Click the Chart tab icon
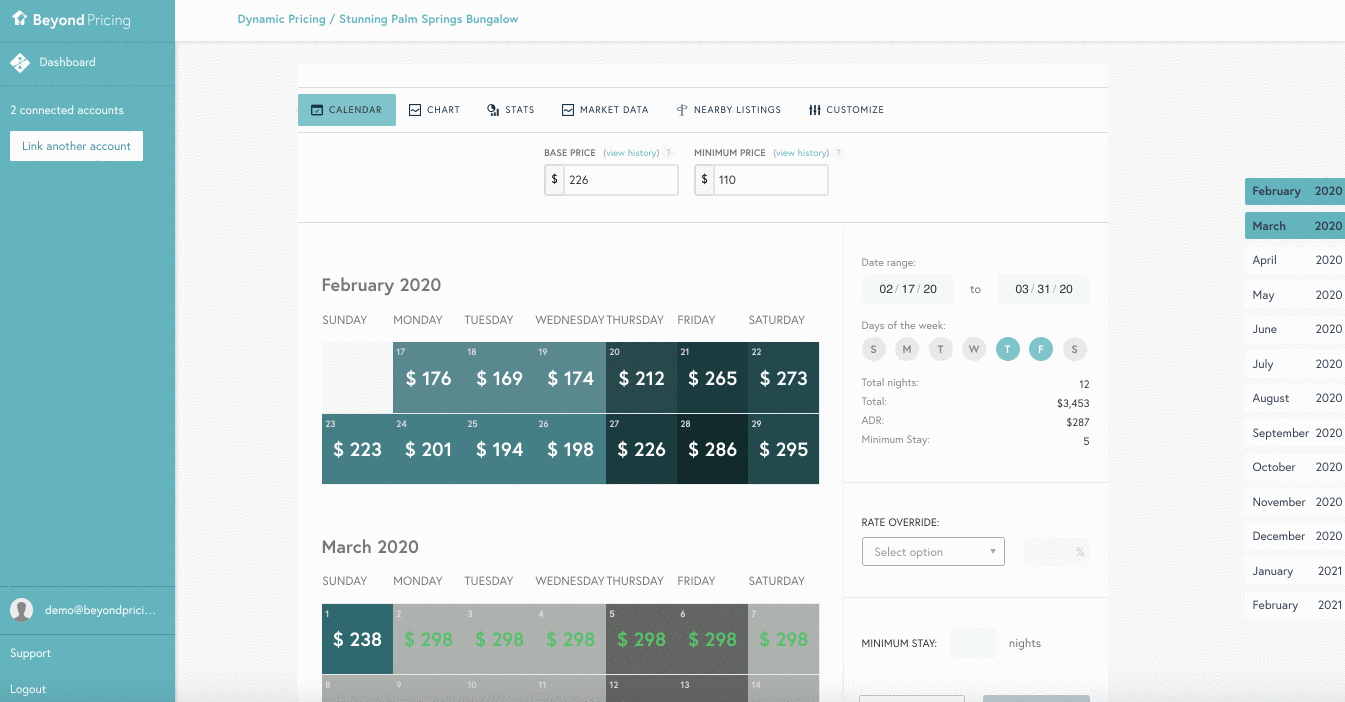This screenshot has height=702, width=1345. point(415,110)
